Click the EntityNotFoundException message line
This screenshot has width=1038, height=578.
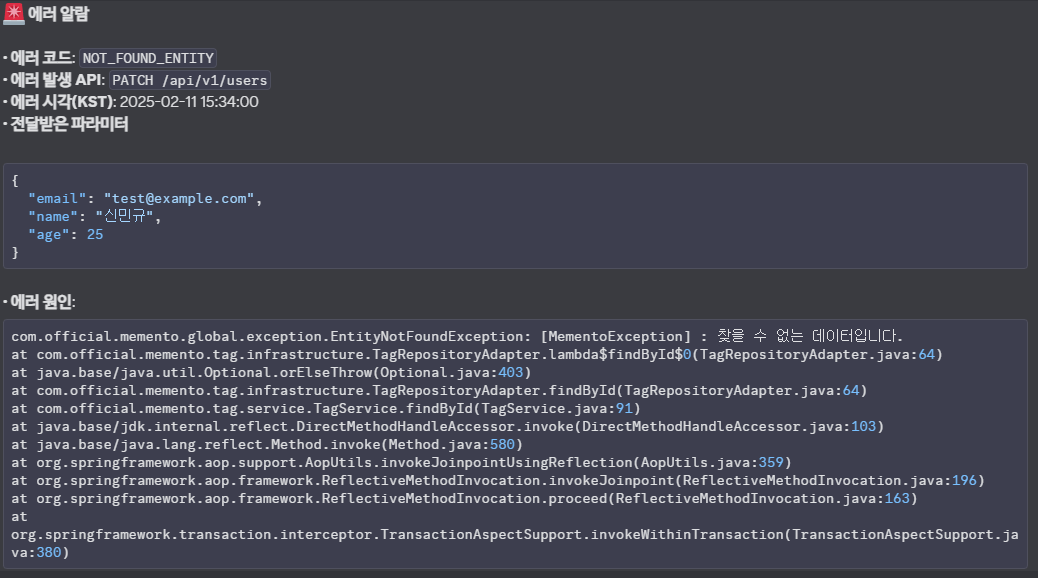click(457, 336)
